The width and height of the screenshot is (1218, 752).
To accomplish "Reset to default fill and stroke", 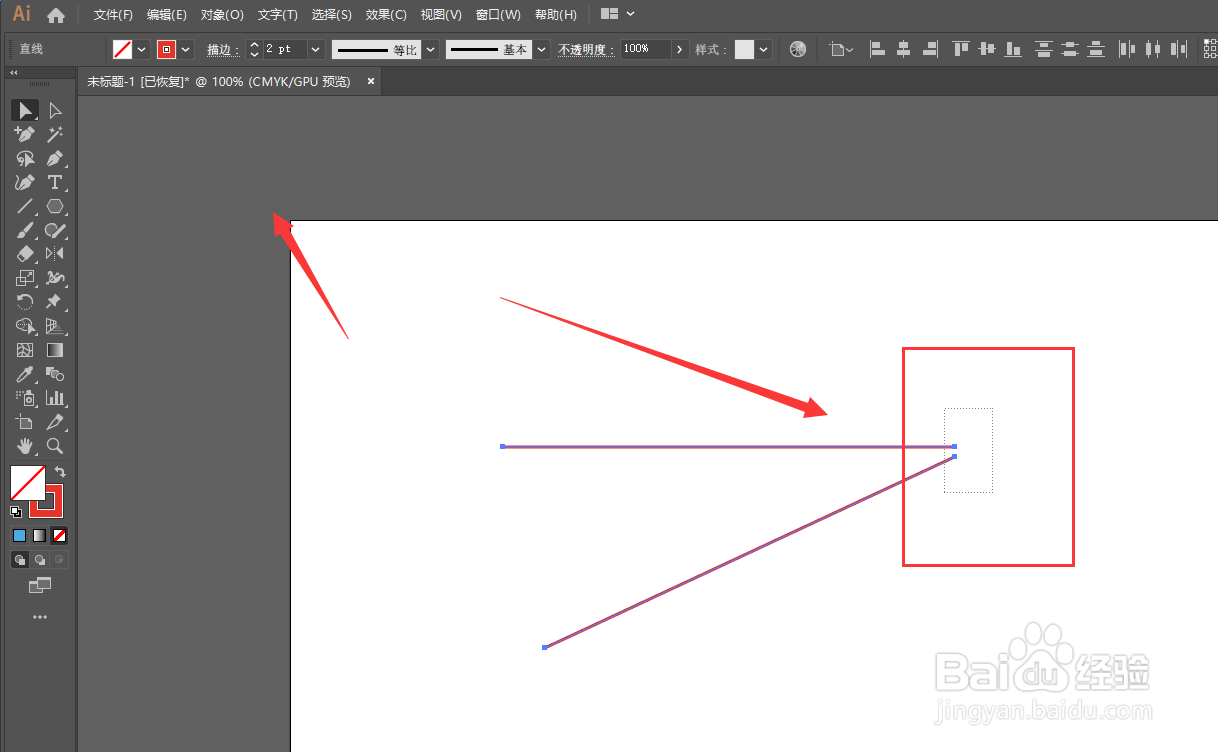I will [16, 511].
